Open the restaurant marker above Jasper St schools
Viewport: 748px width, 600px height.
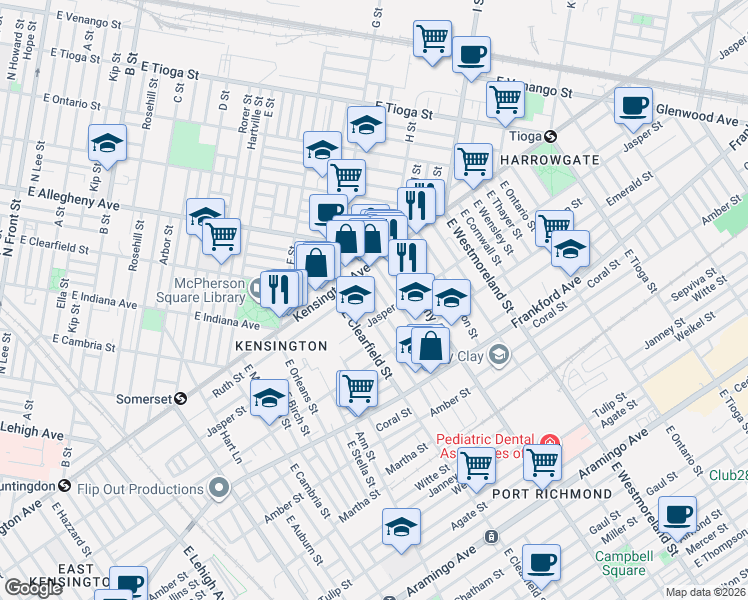[407, 259]
